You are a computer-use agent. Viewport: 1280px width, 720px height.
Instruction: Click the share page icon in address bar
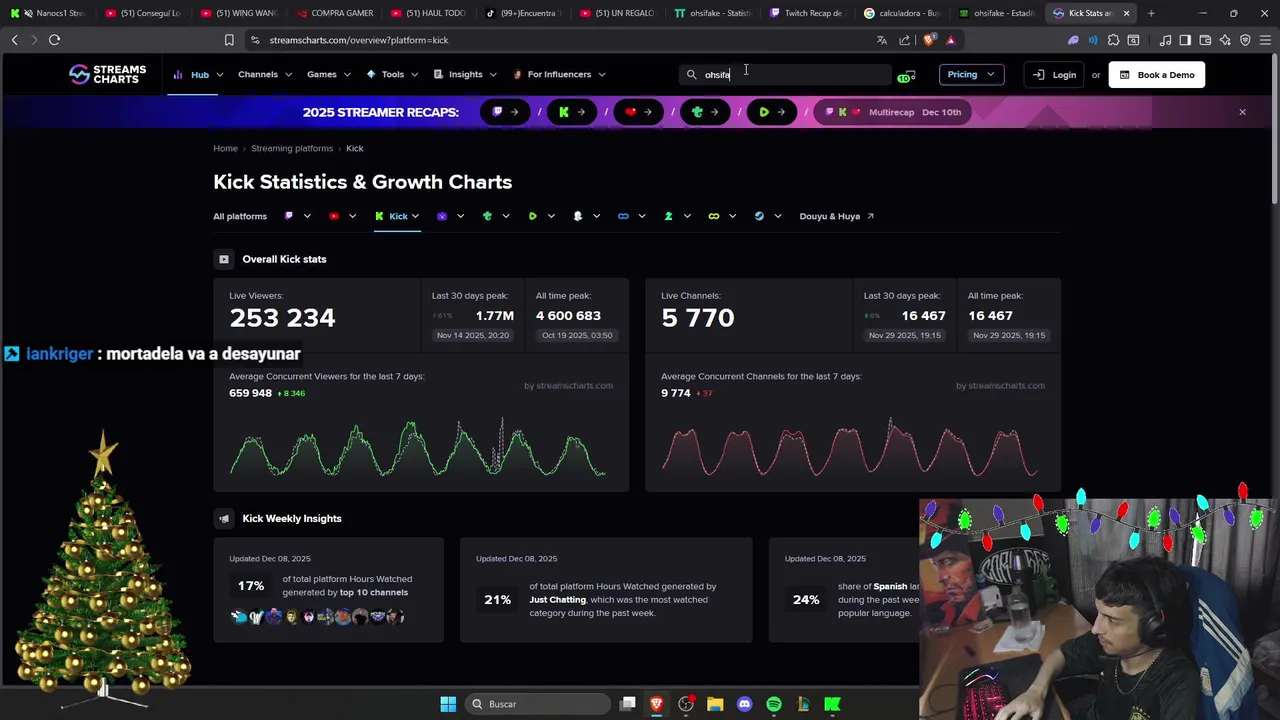[904, 40]
